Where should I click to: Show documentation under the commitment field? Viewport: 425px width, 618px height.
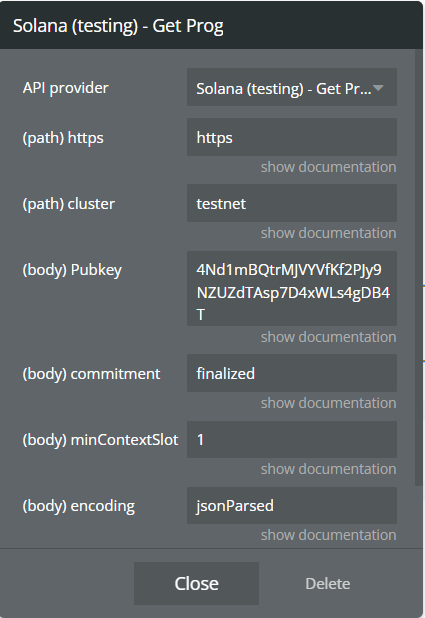328,403
